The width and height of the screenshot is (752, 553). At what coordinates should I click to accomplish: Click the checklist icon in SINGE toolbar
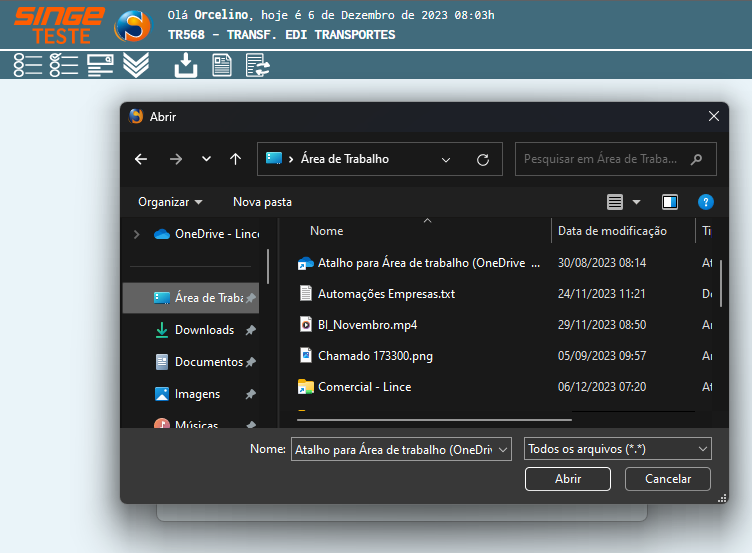tap(64, 65)
